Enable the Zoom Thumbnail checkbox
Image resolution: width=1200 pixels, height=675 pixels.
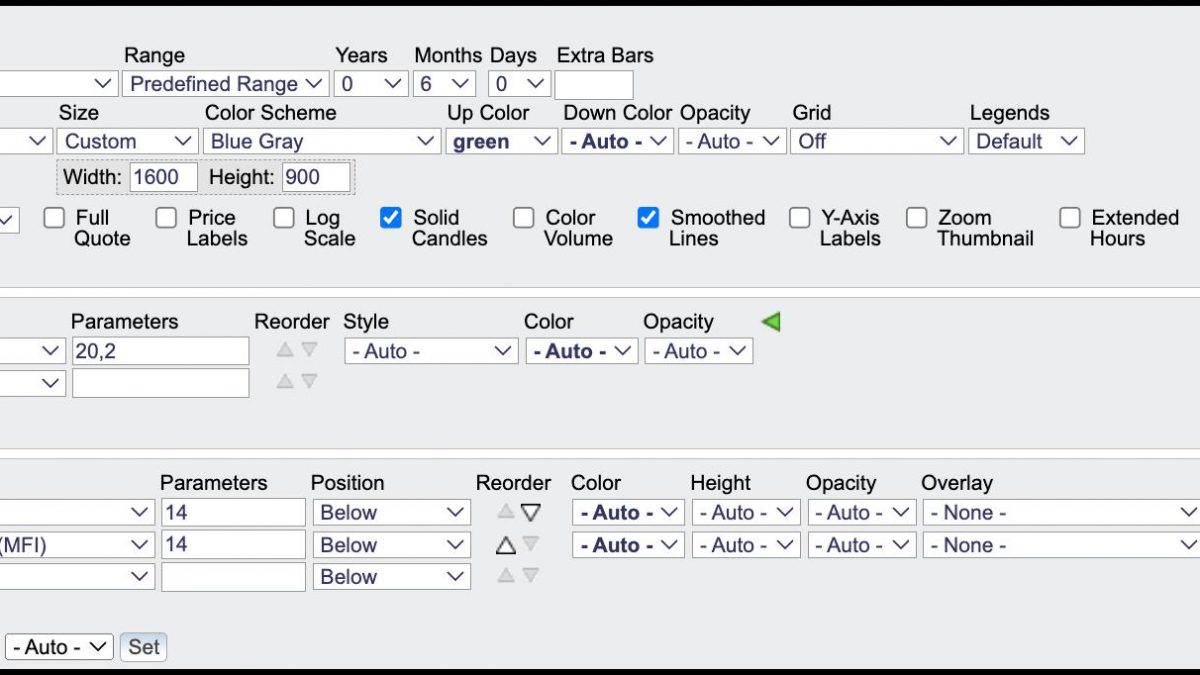[x=916, y=217]
